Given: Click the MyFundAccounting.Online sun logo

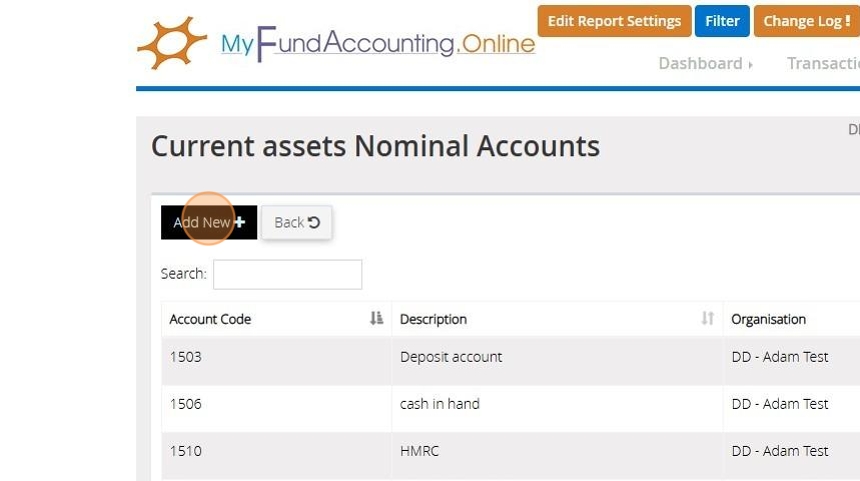Looking at the screenshot, I should (172, 43).
